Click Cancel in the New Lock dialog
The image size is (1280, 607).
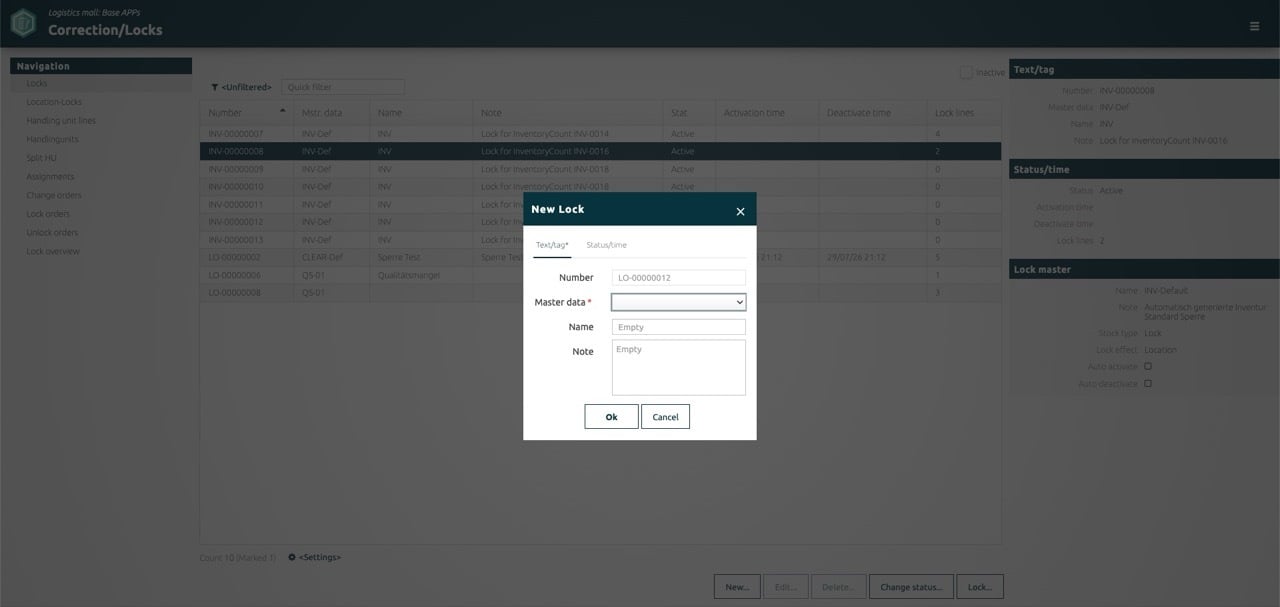(665, 417)
